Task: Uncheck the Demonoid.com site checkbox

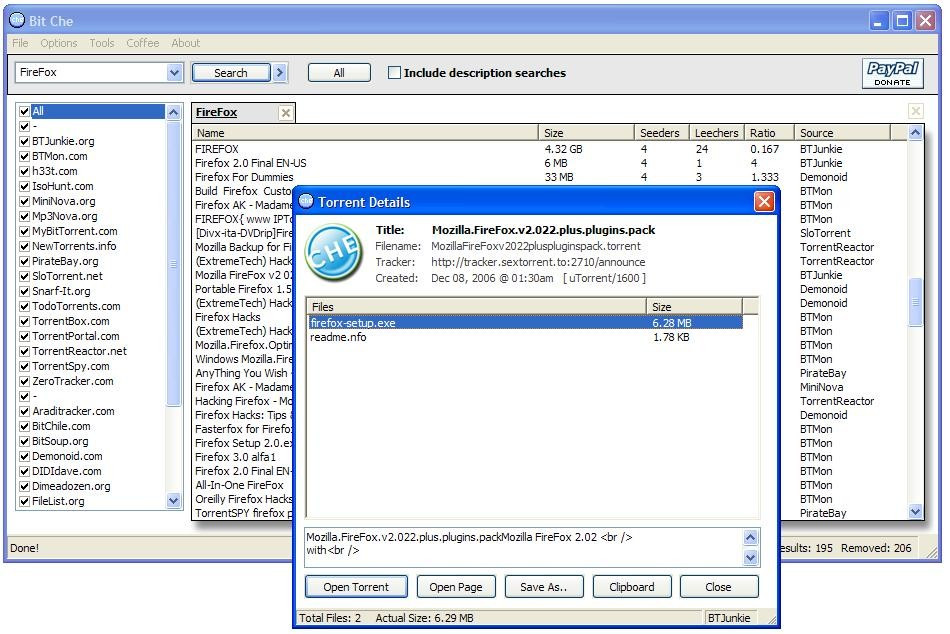Action: pos(24,456)
